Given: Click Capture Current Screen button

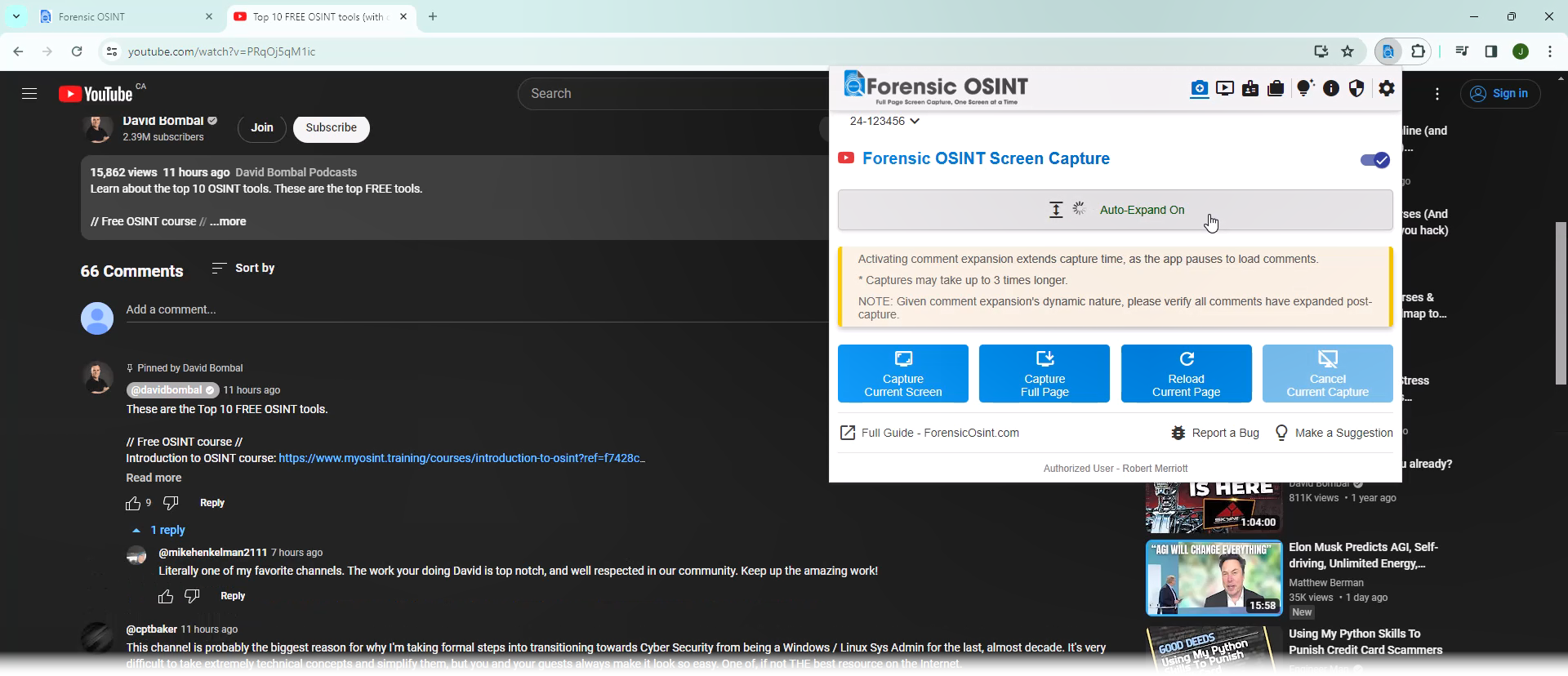Looking at the screenshot, I should pos(903,374).
